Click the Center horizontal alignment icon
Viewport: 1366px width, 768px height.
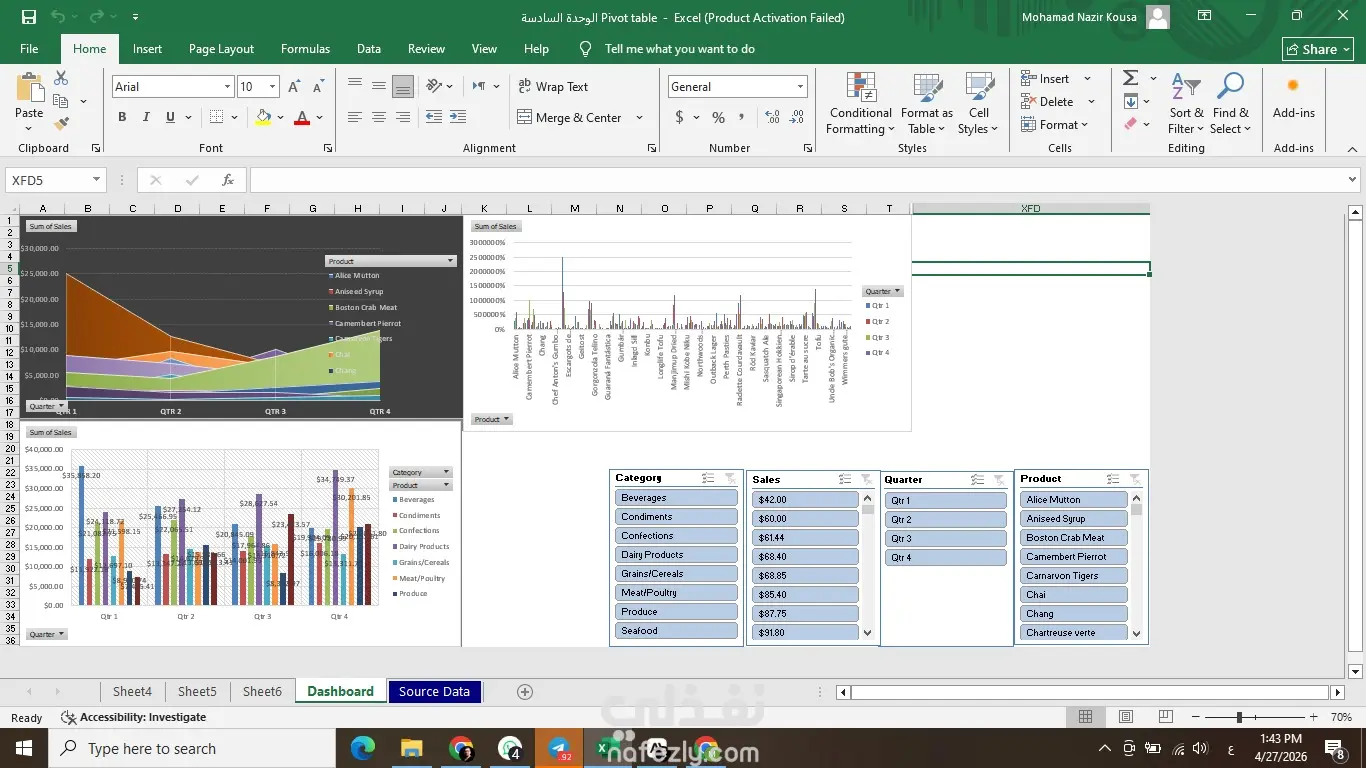pyautogui.click(x=379, y=117)
